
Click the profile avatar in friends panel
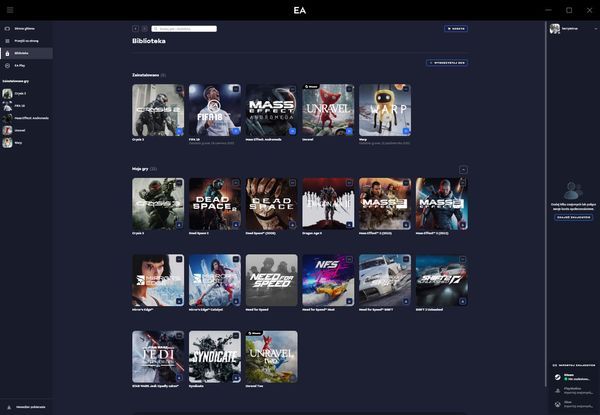click(555, 29)
